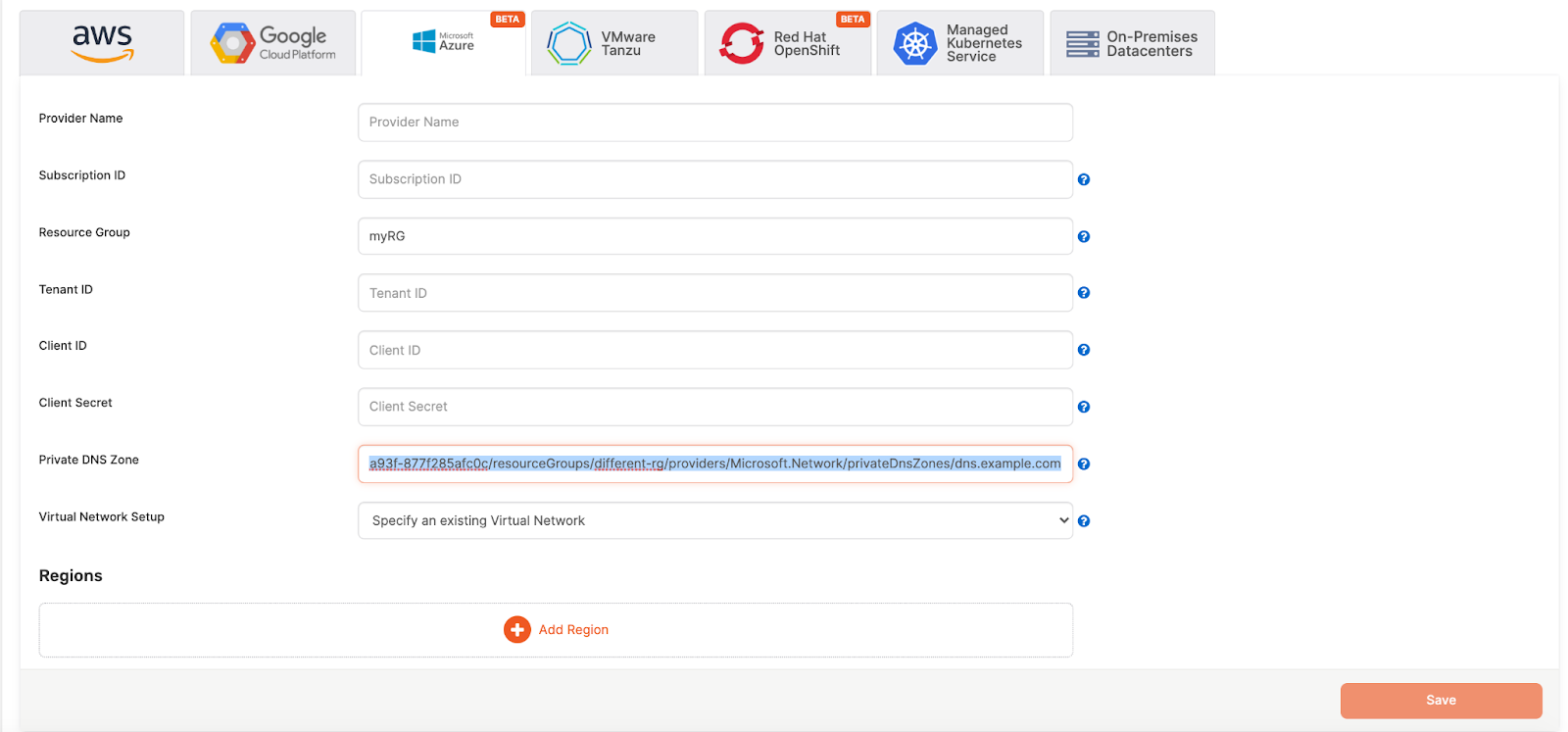
Task: Select Managed Kubernetes Service tab
Action: coord(960,43)
